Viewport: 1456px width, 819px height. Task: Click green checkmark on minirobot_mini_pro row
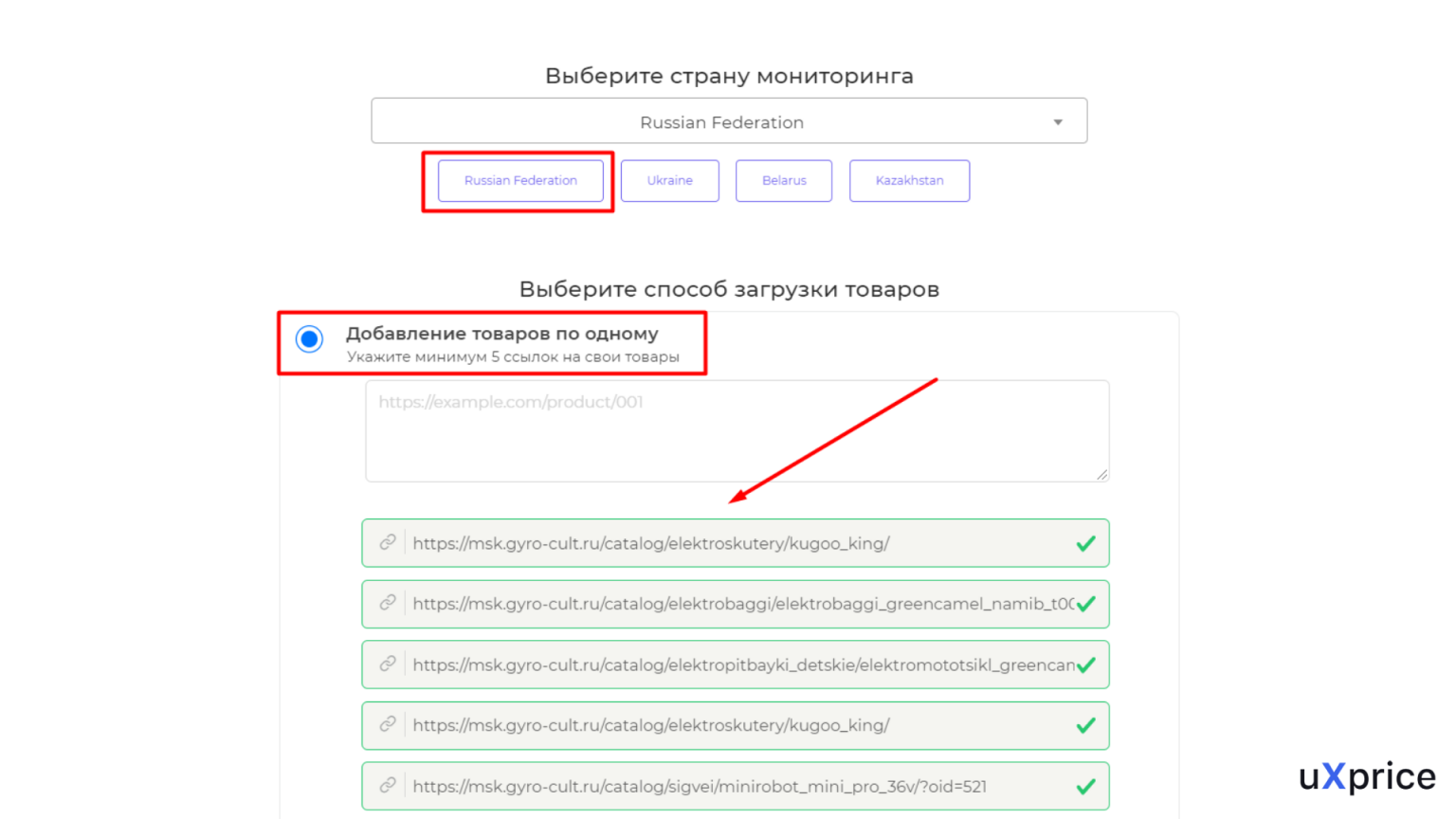pos(1086,786)
